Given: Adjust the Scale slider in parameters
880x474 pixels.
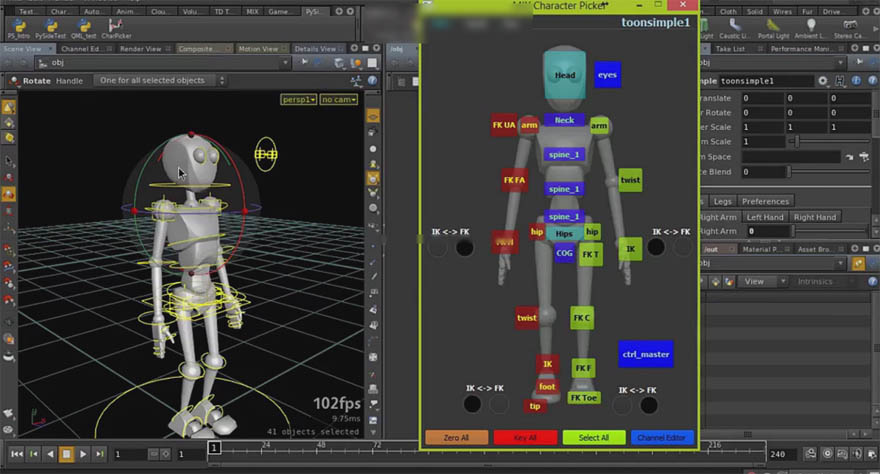Looking at the screenshot, I should [x=831, y=141].
